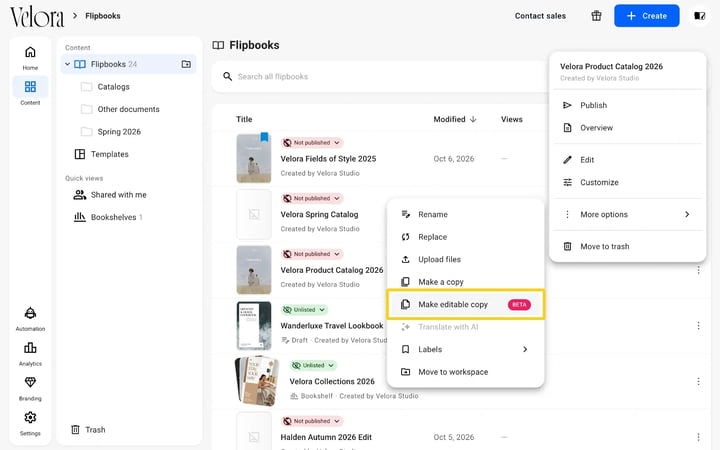This screenshot has width=720, height=450.
Task: Click the new folder icon beside Flipbooks
Action: pyautogui.click(x=186, y=64)
